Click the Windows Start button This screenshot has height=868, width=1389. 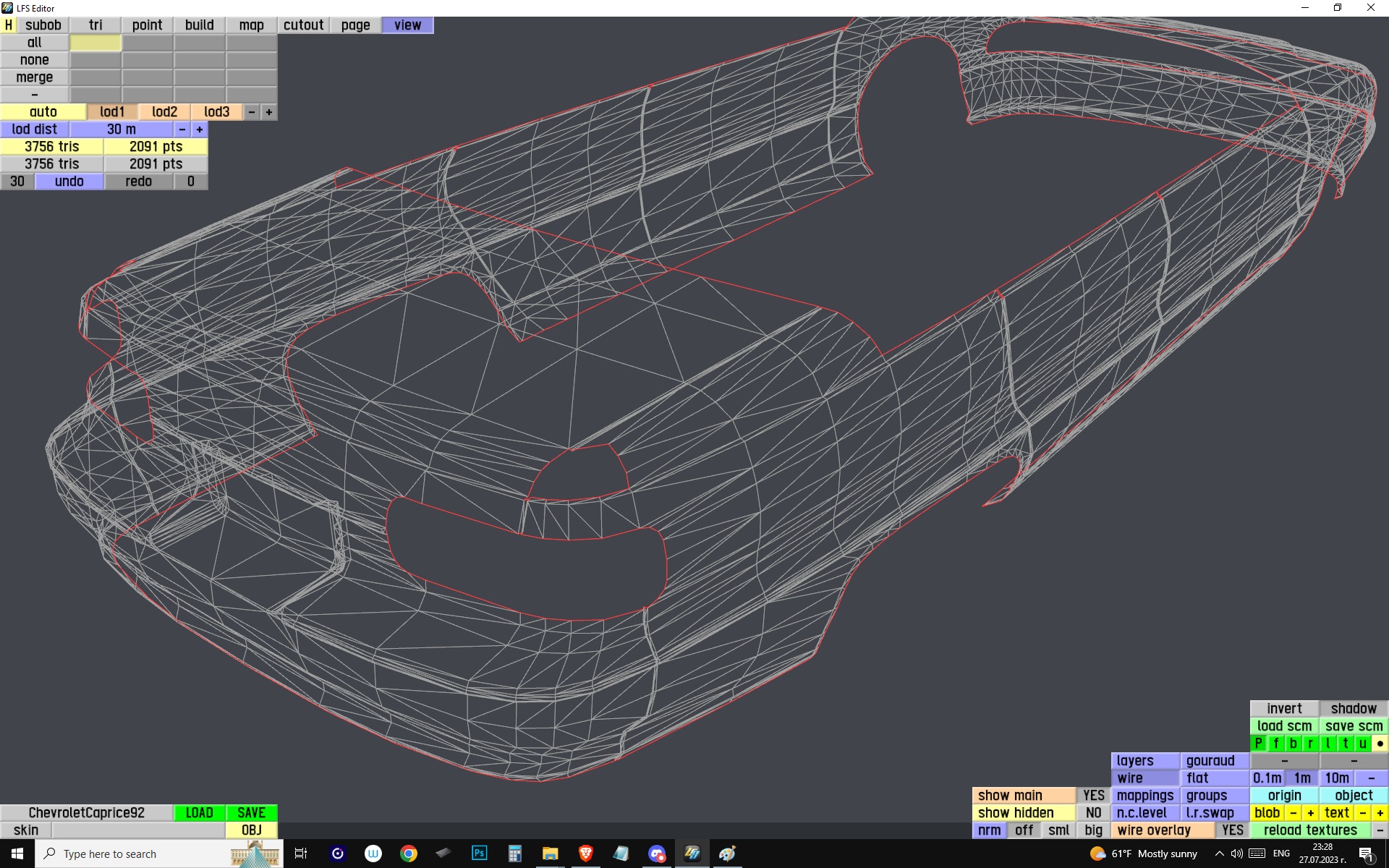coord(17,854)
